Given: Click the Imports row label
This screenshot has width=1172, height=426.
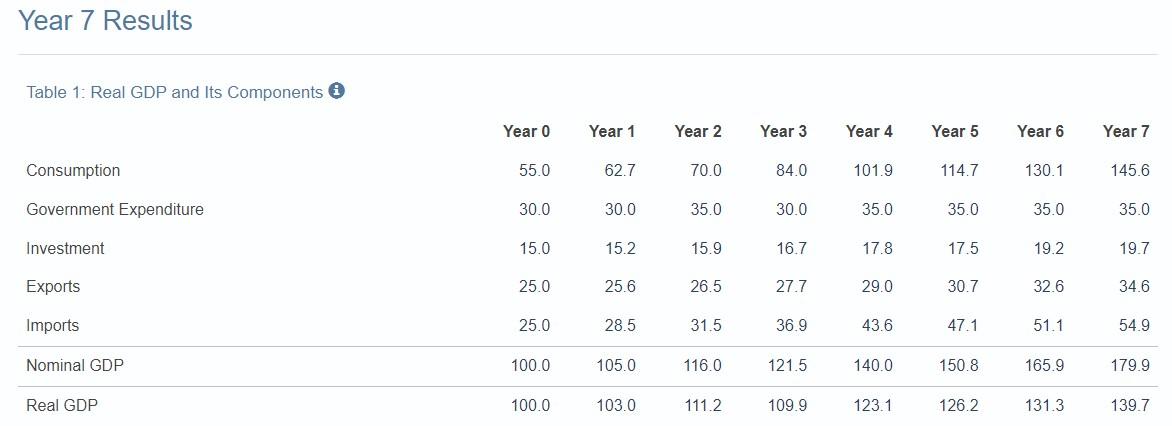Looking at the screenshot, I should pyautogui.click(x=52, y=326).
